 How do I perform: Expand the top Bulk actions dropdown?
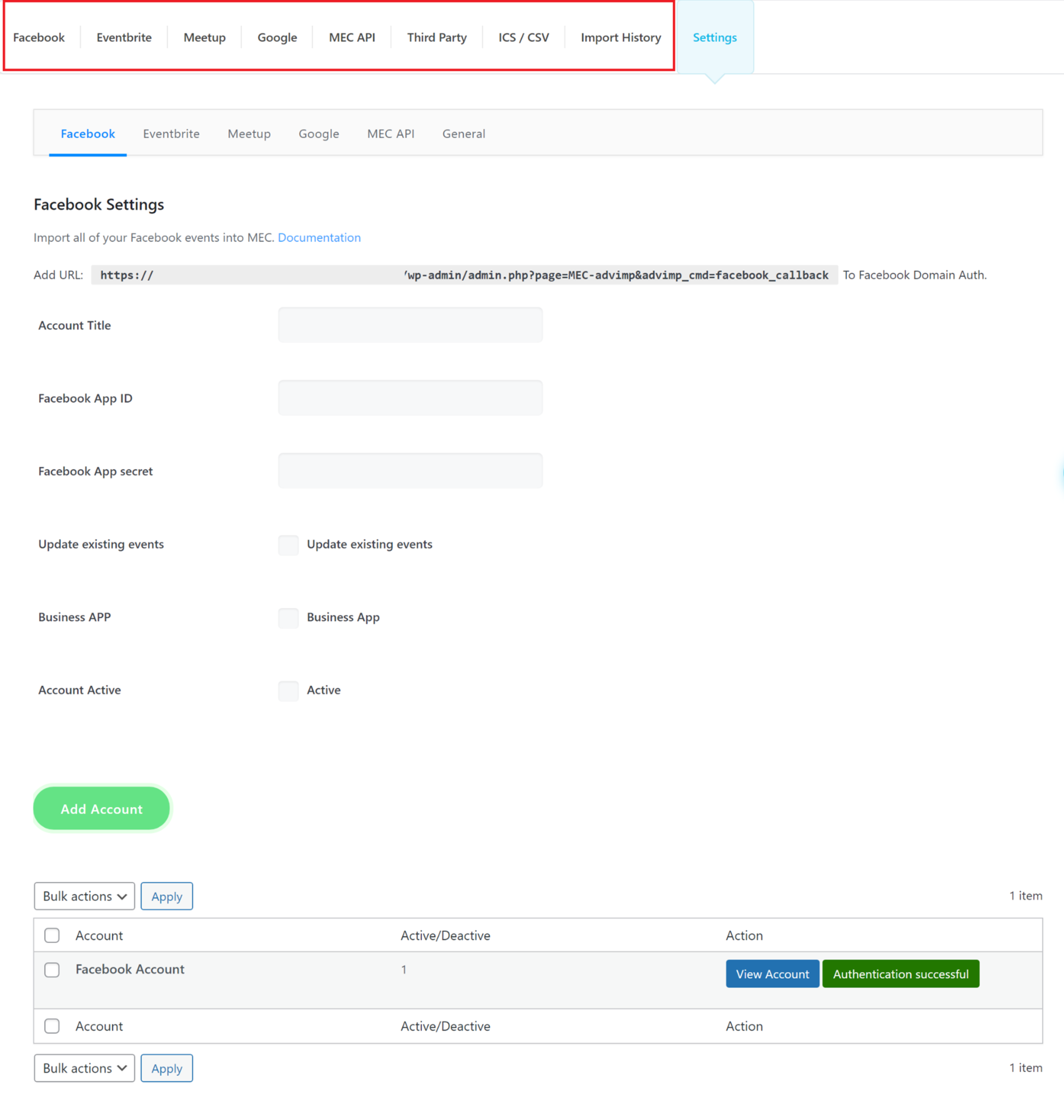[84, 896]
